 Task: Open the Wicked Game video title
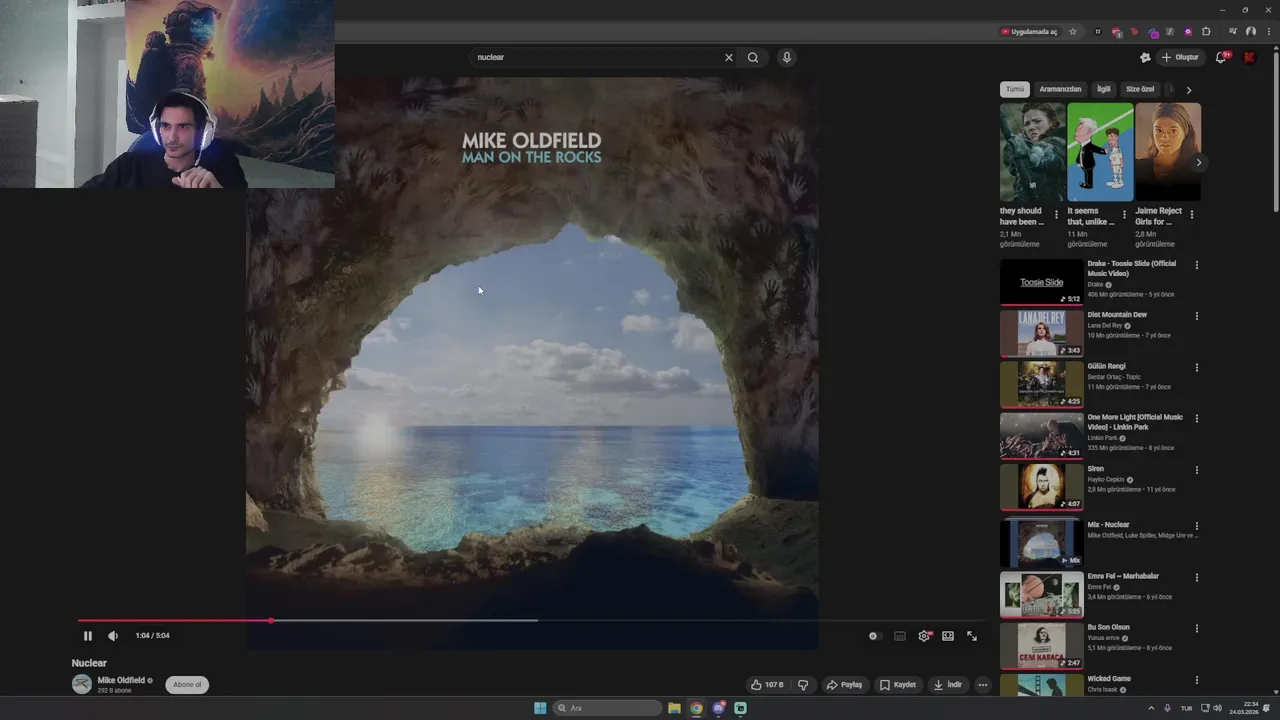(1109, 678)
